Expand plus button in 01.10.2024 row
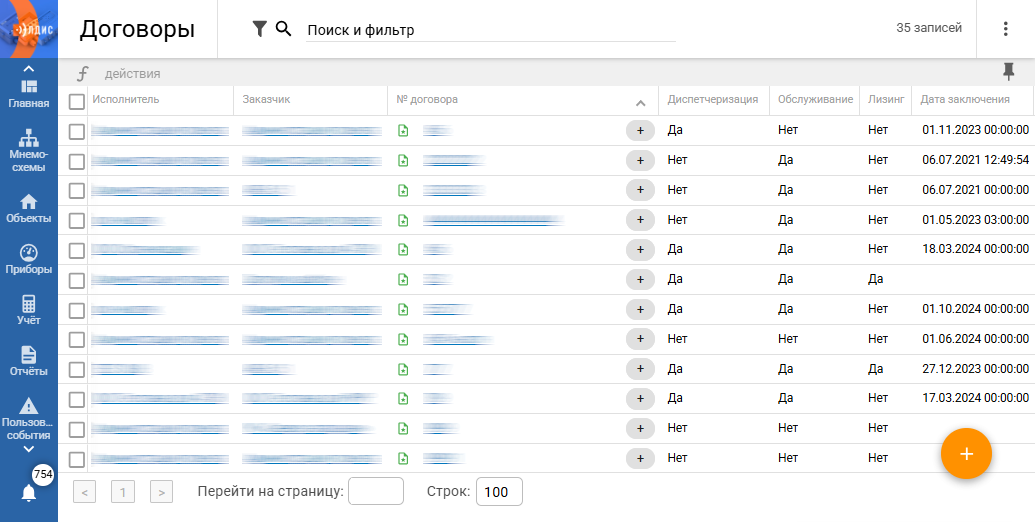 [x=640, y=309]
